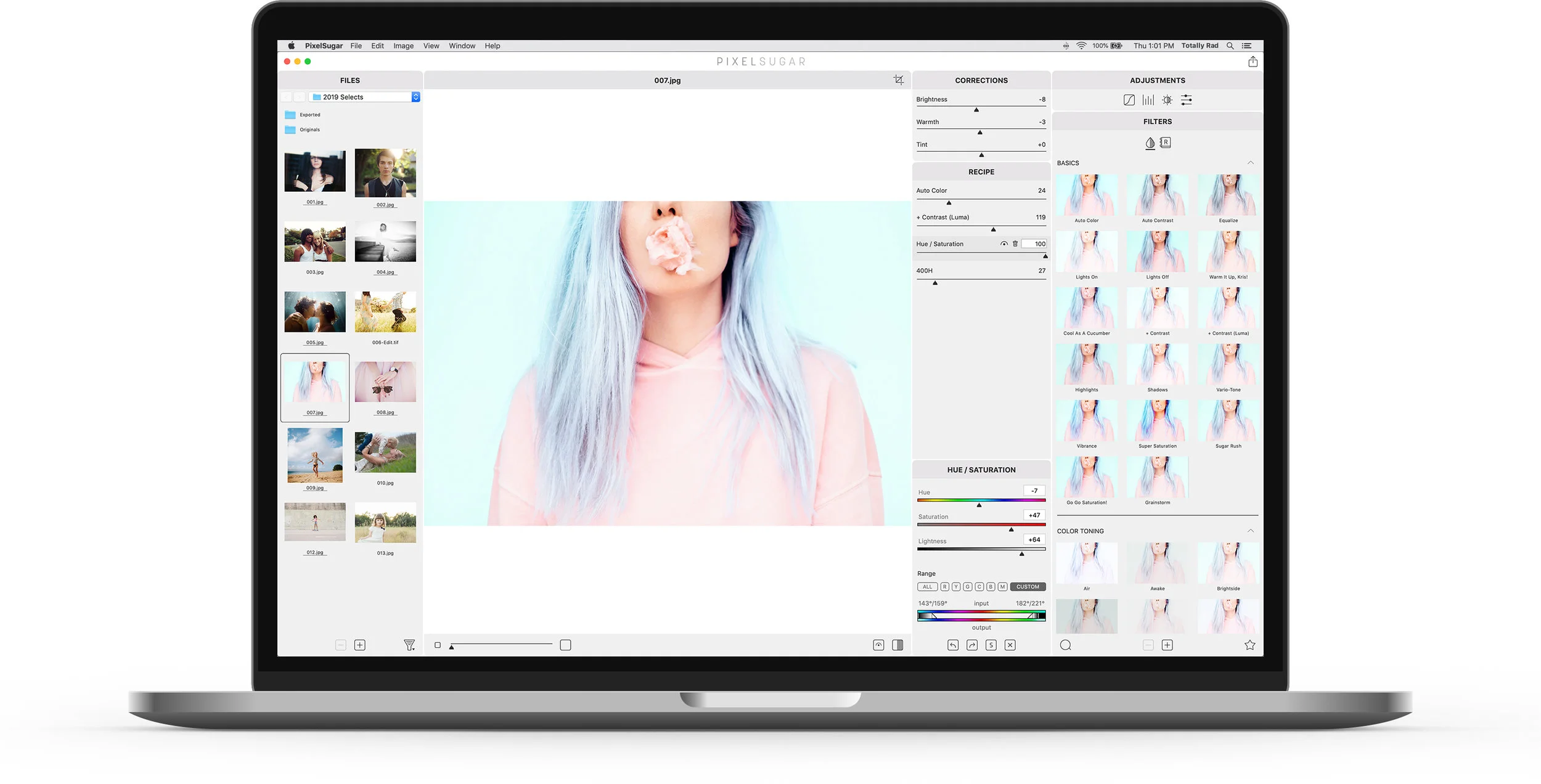The image size is (1541, 784).
Task: Click the share export icon
Action: pyautogui.click(x=1253, y=62)
